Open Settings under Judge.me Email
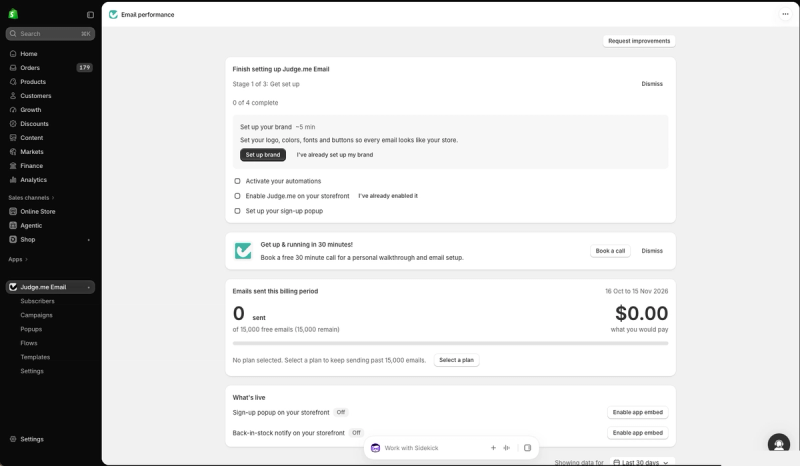 [x=32, y=371]
